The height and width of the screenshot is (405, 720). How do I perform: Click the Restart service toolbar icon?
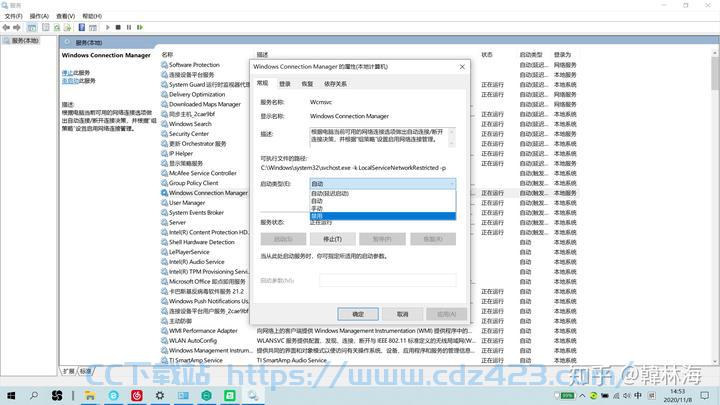(x=140, y=28)
